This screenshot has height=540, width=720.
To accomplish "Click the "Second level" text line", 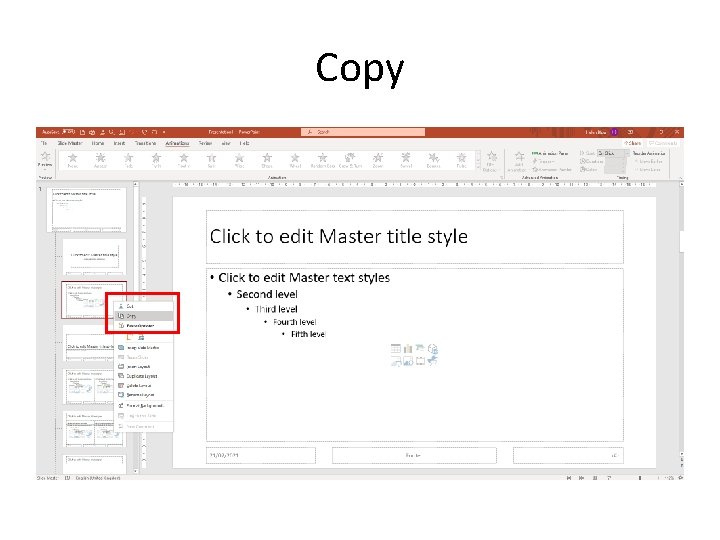I will (x=267, y=294).
